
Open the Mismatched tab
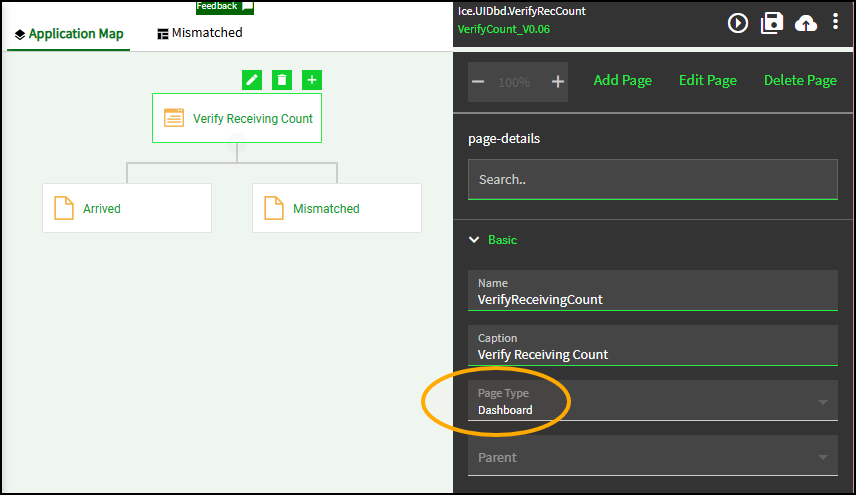pyautogui.click(x=200, y=33)
